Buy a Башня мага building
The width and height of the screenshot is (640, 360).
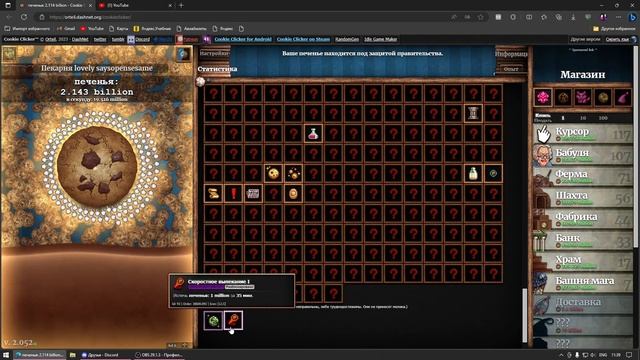583,283
